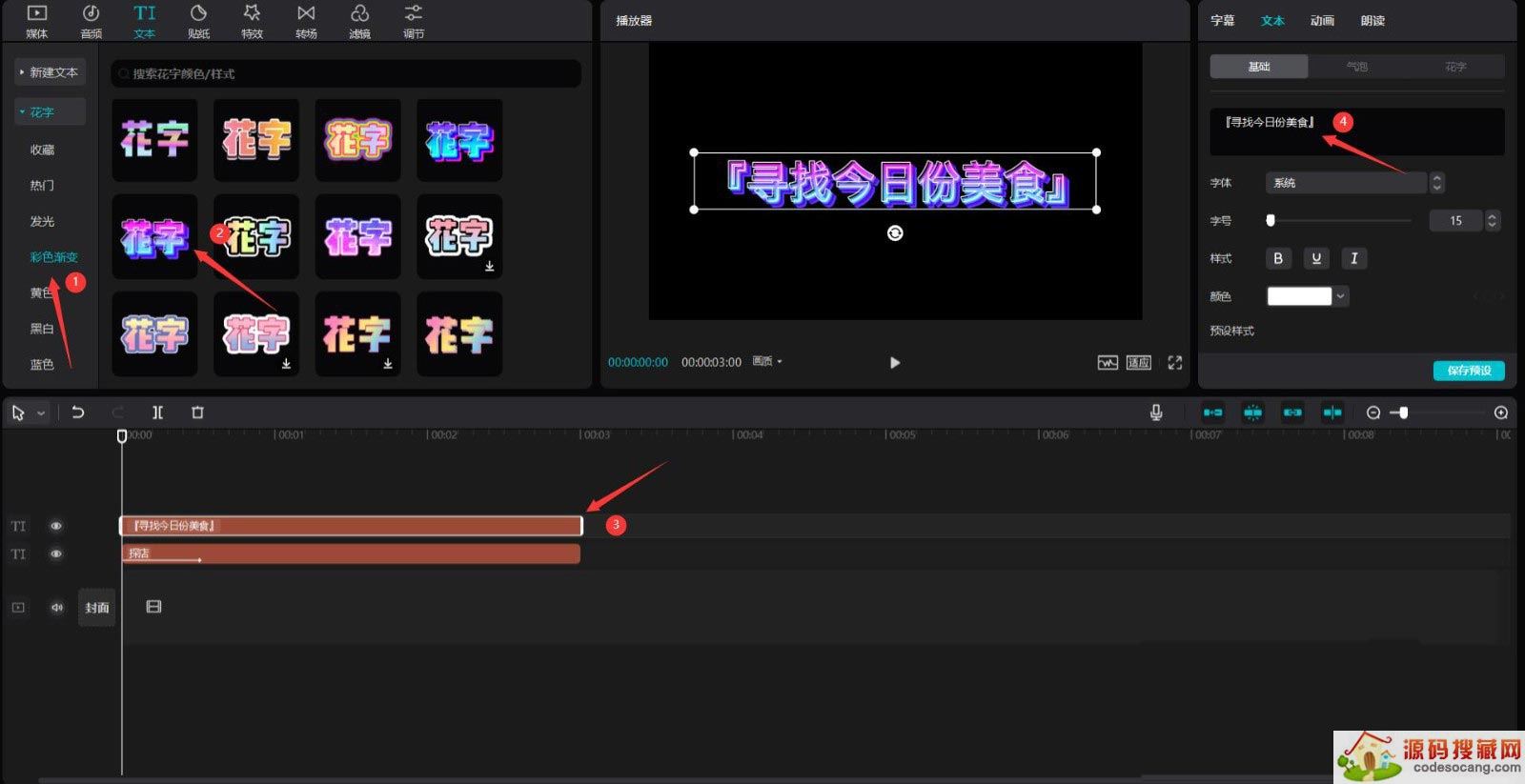The image size is (1525, 784).
Task: Click the 保存预设 save preset button
Action: pyautogui.click(x=1468, y=371)
